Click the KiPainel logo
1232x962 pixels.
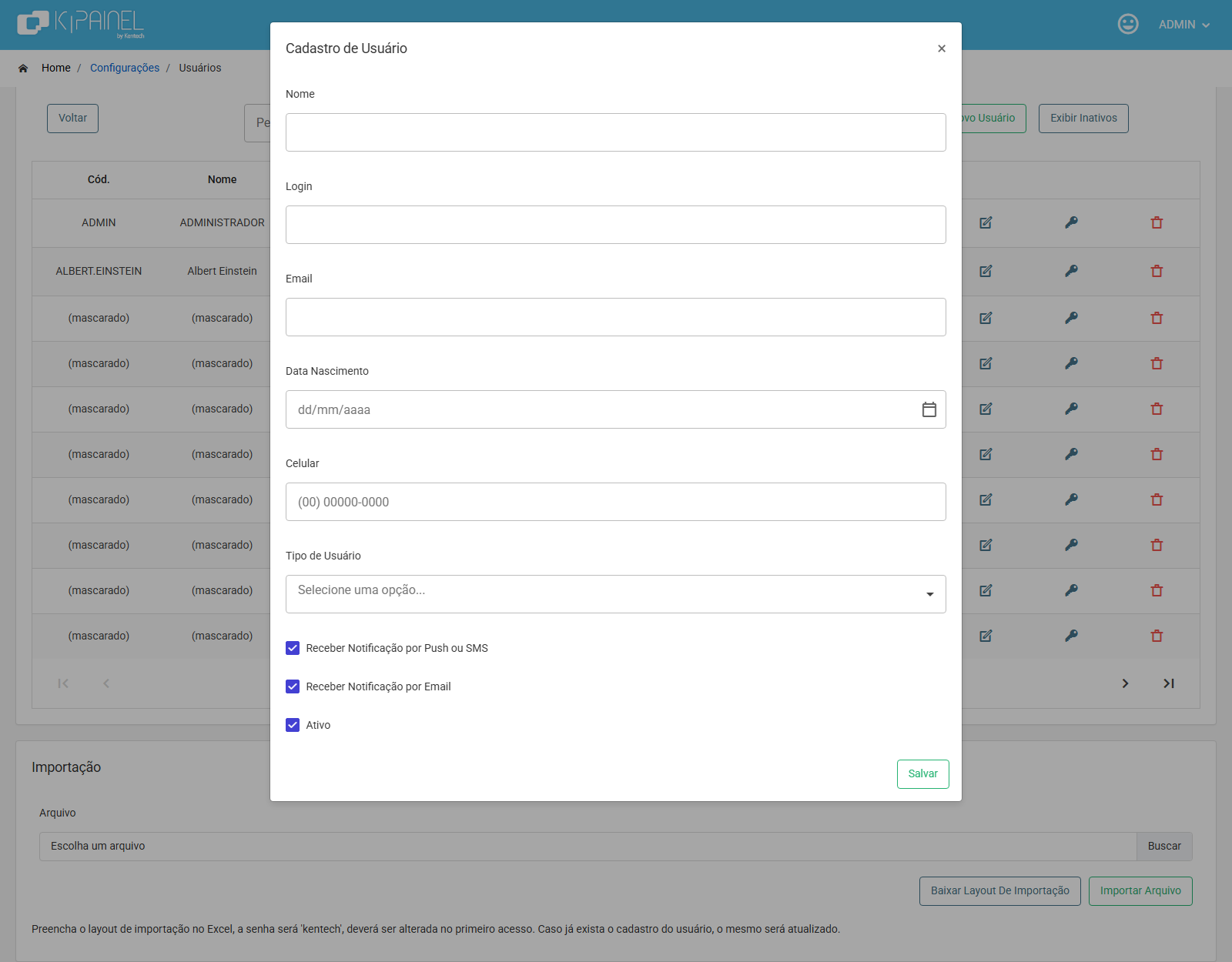click(x=81, y=25)
